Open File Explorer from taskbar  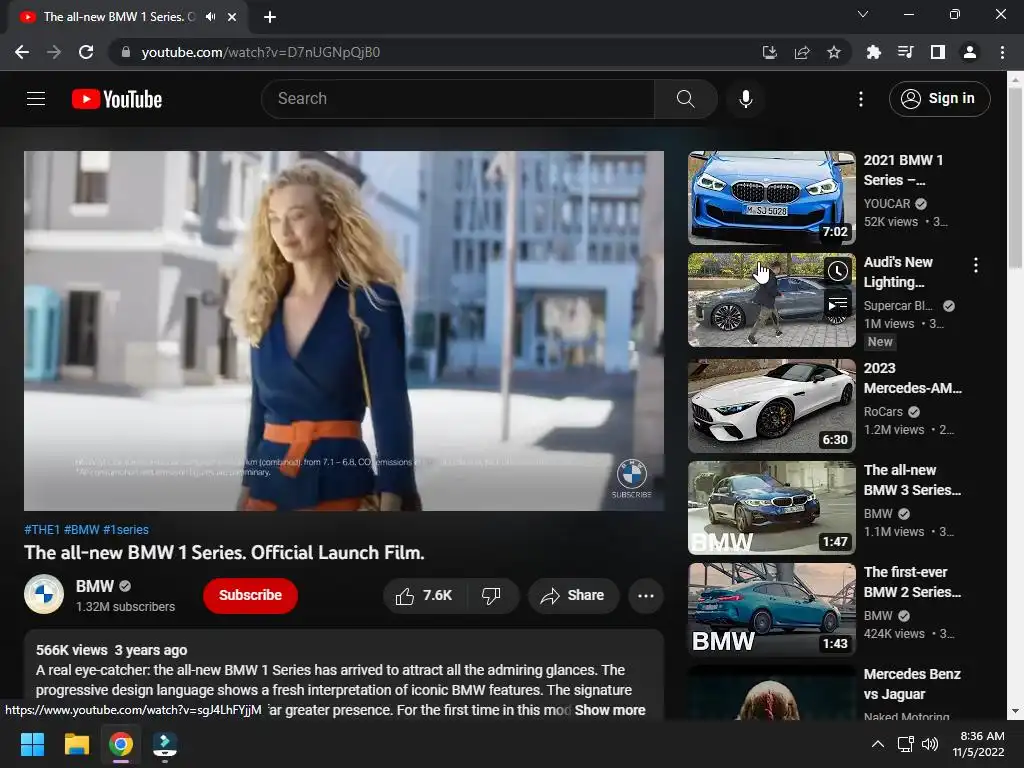click(76, 744)
